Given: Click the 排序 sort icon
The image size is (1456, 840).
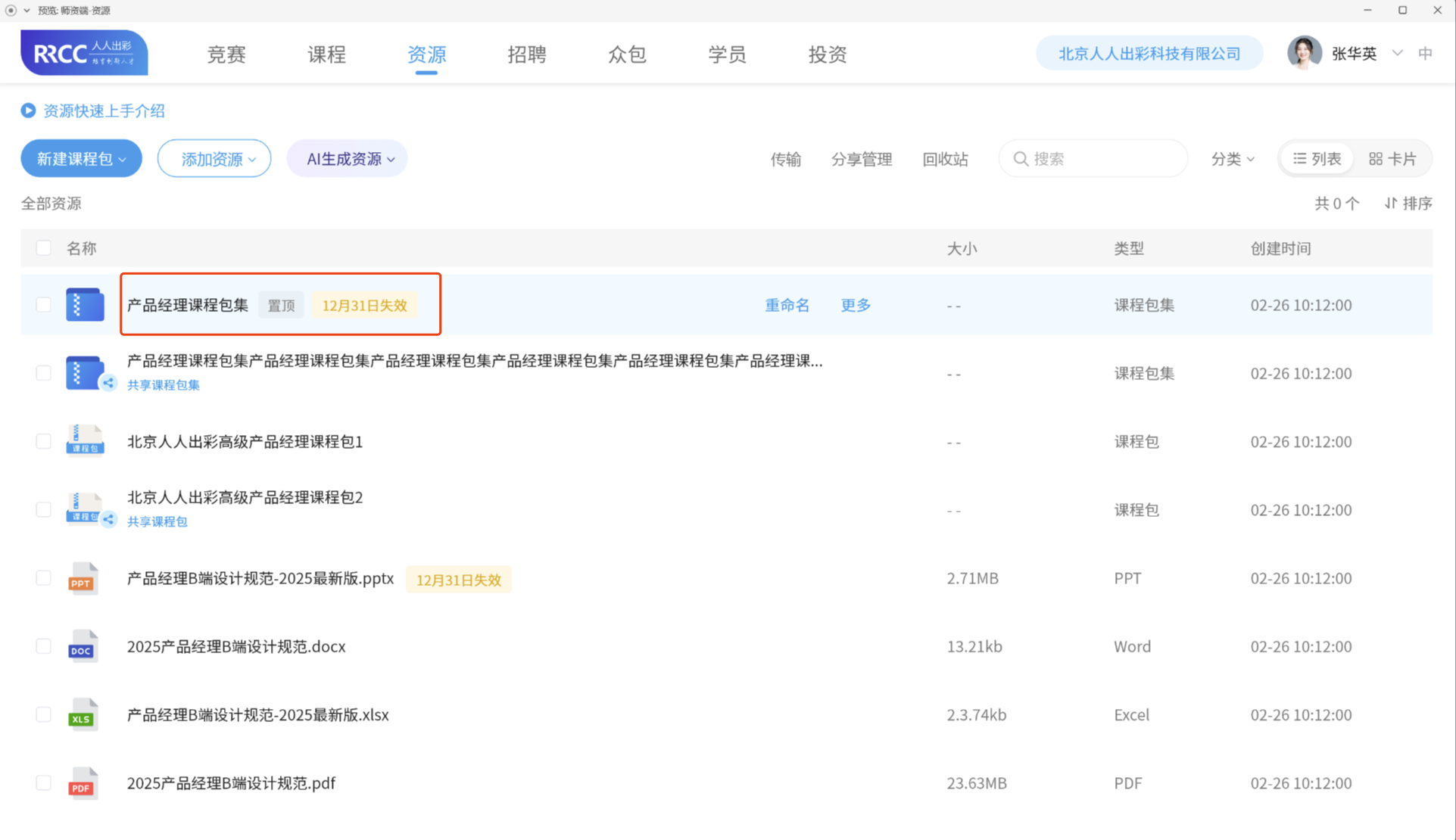Looking at the screenshot, I should [1391, 203].
